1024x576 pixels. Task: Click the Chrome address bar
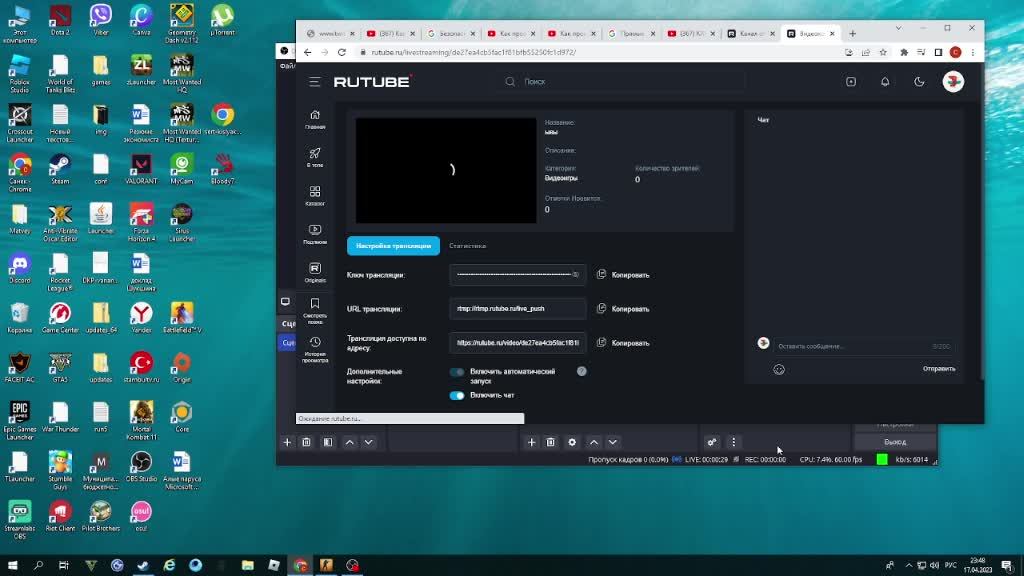point(604,52)
